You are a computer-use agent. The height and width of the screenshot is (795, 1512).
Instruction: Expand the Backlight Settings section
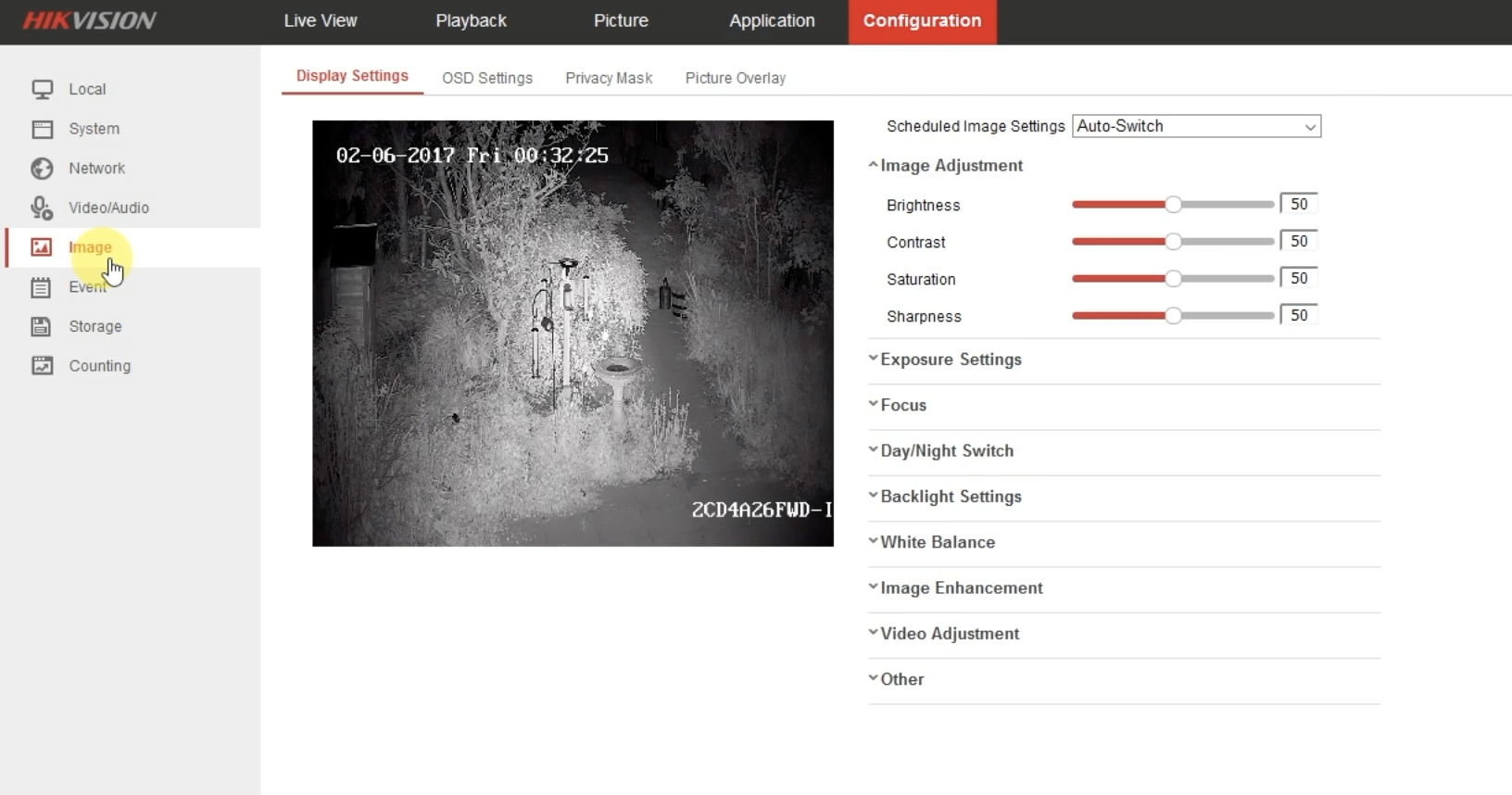[951, 497]
